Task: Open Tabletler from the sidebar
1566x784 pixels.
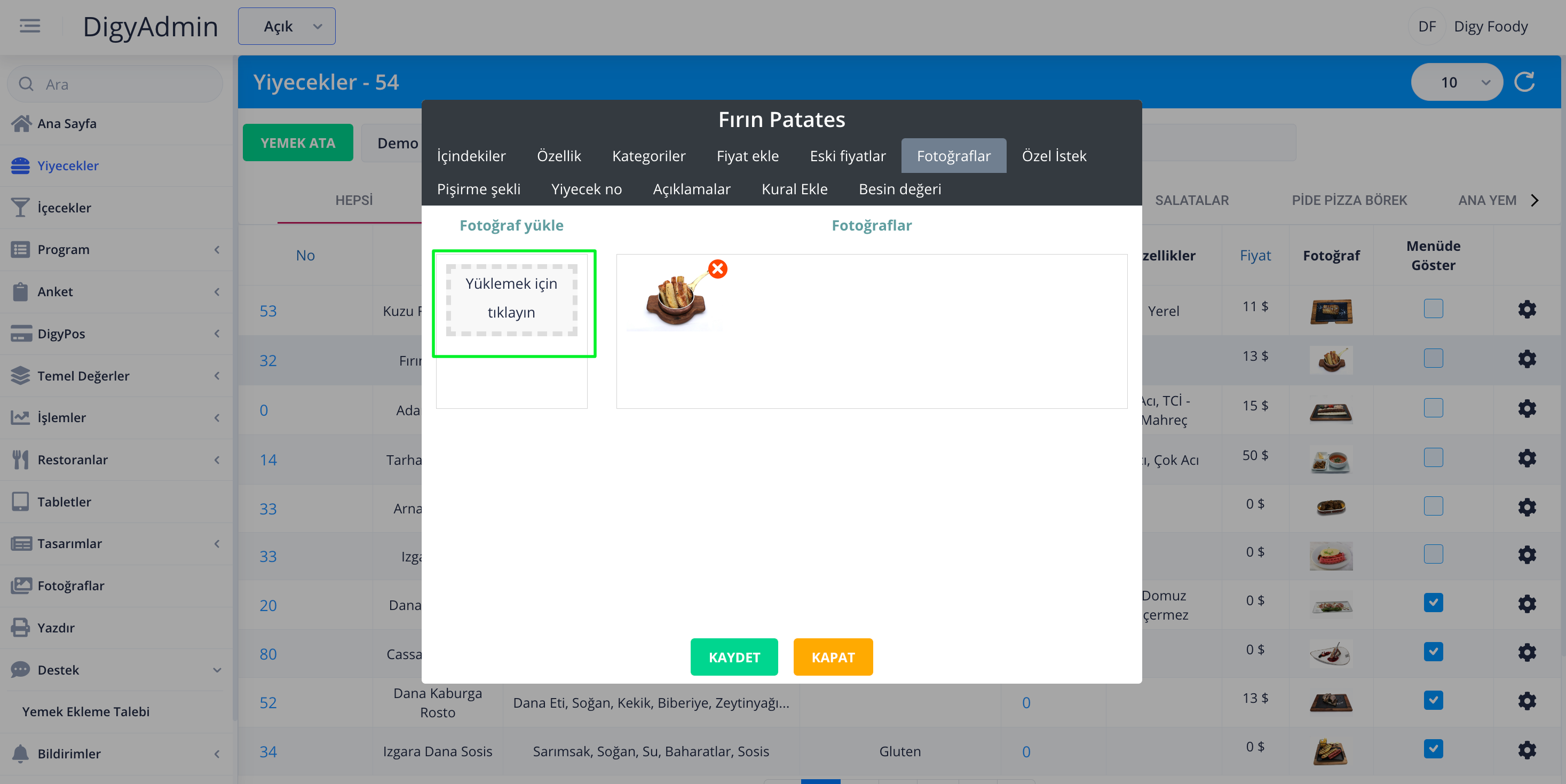Action: tap(64, 501)
